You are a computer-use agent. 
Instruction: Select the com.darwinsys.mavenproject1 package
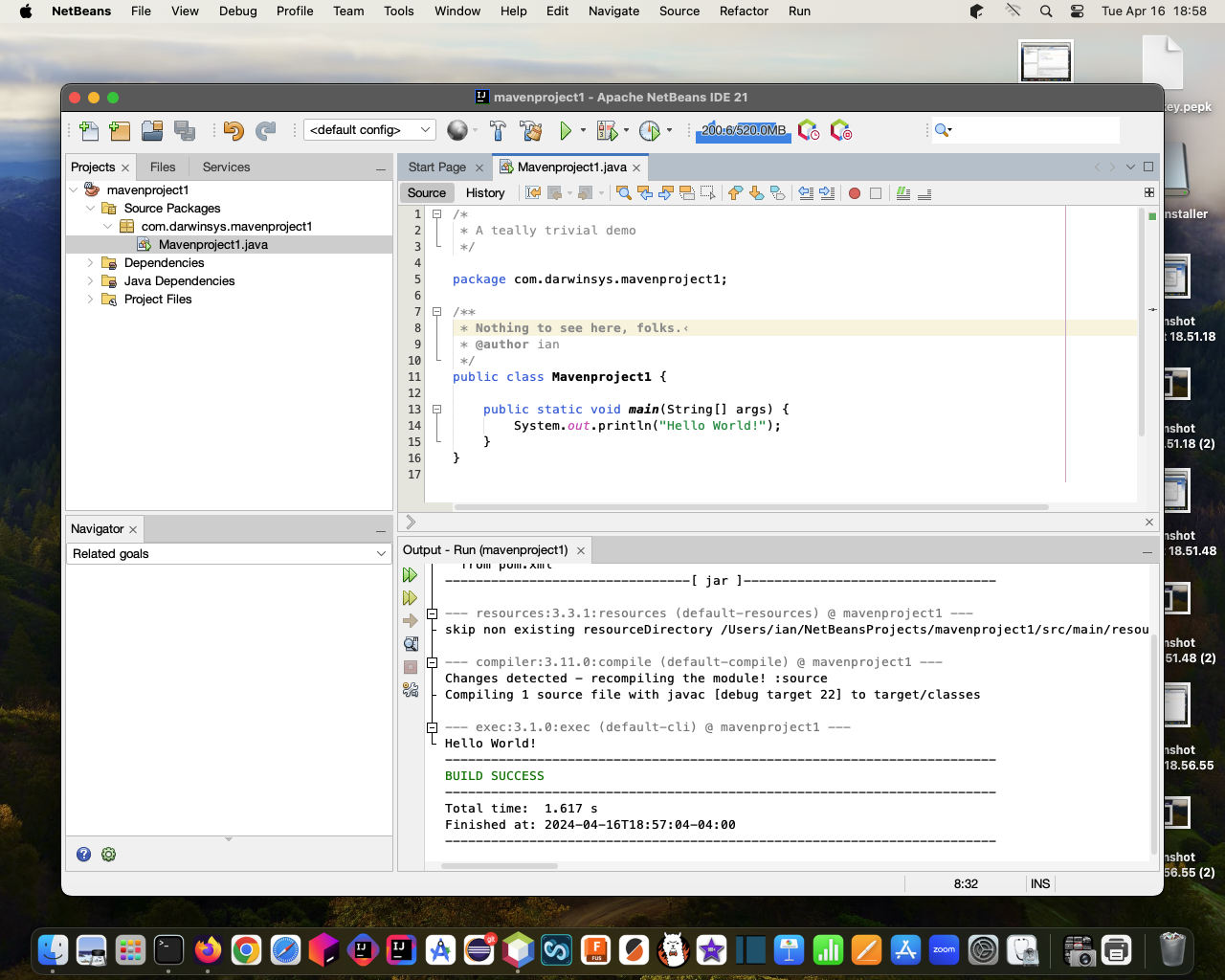pyautogui.click(x=227, y=226)
